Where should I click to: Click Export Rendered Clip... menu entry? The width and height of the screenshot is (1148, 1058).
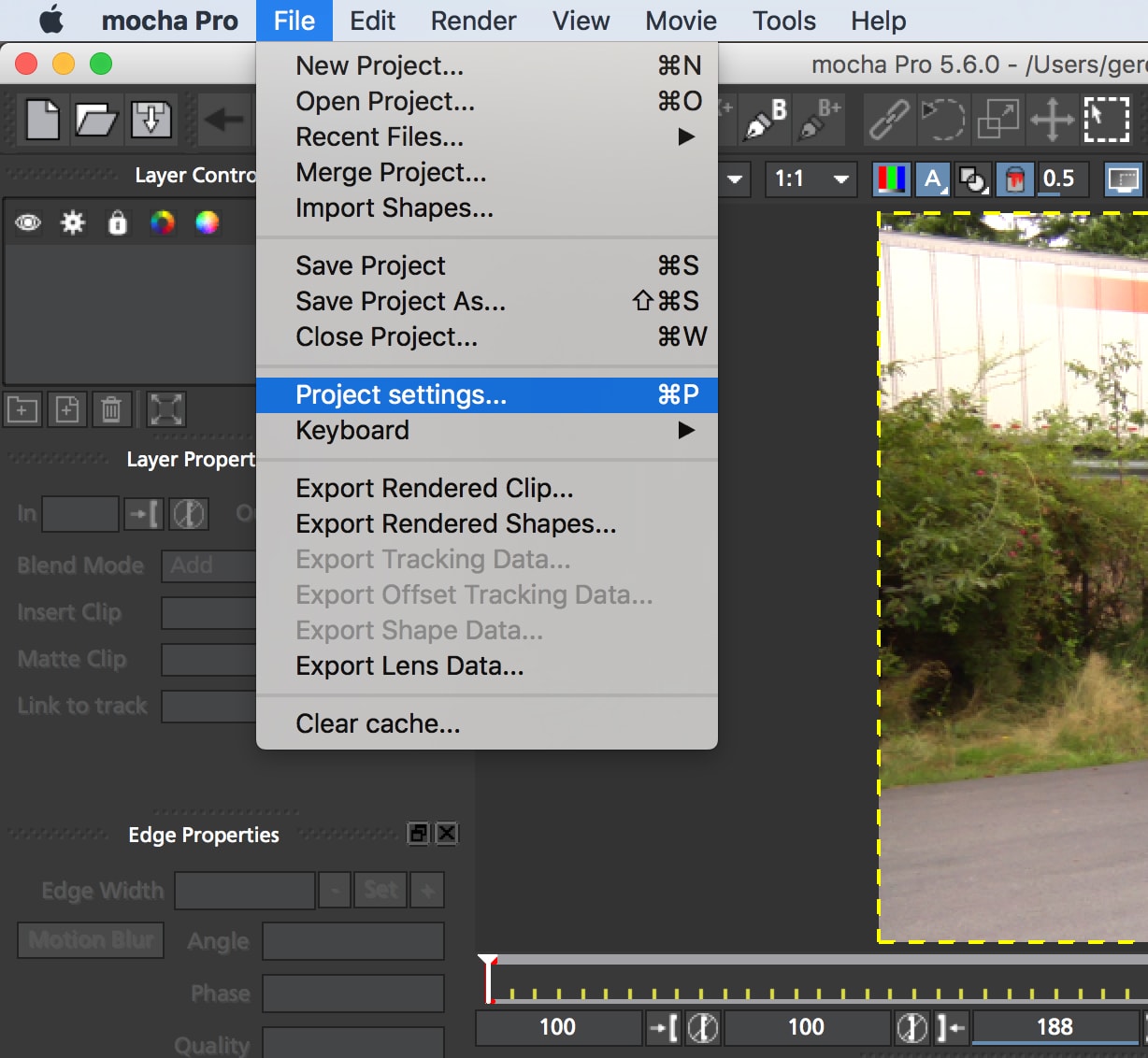tap(435, 489)
